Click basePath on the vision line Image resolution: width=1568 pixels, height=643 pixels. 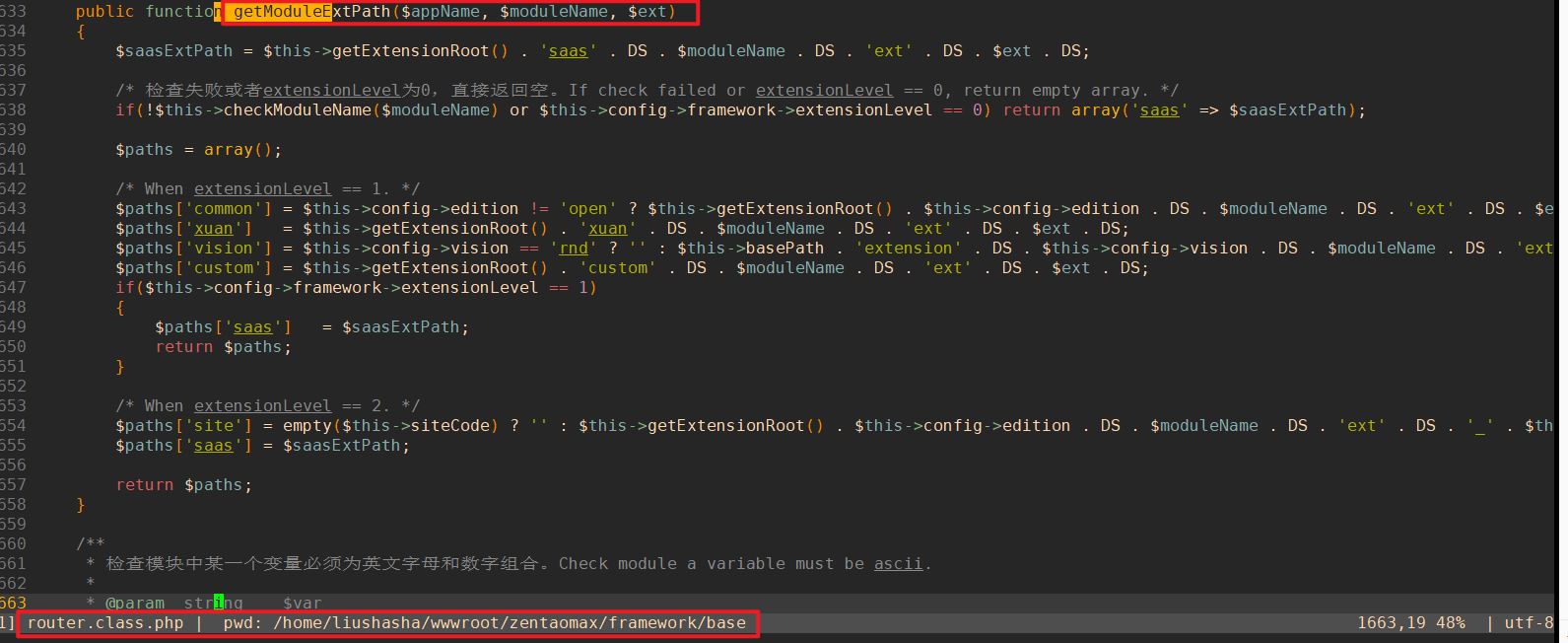click(x=785, y=249)
